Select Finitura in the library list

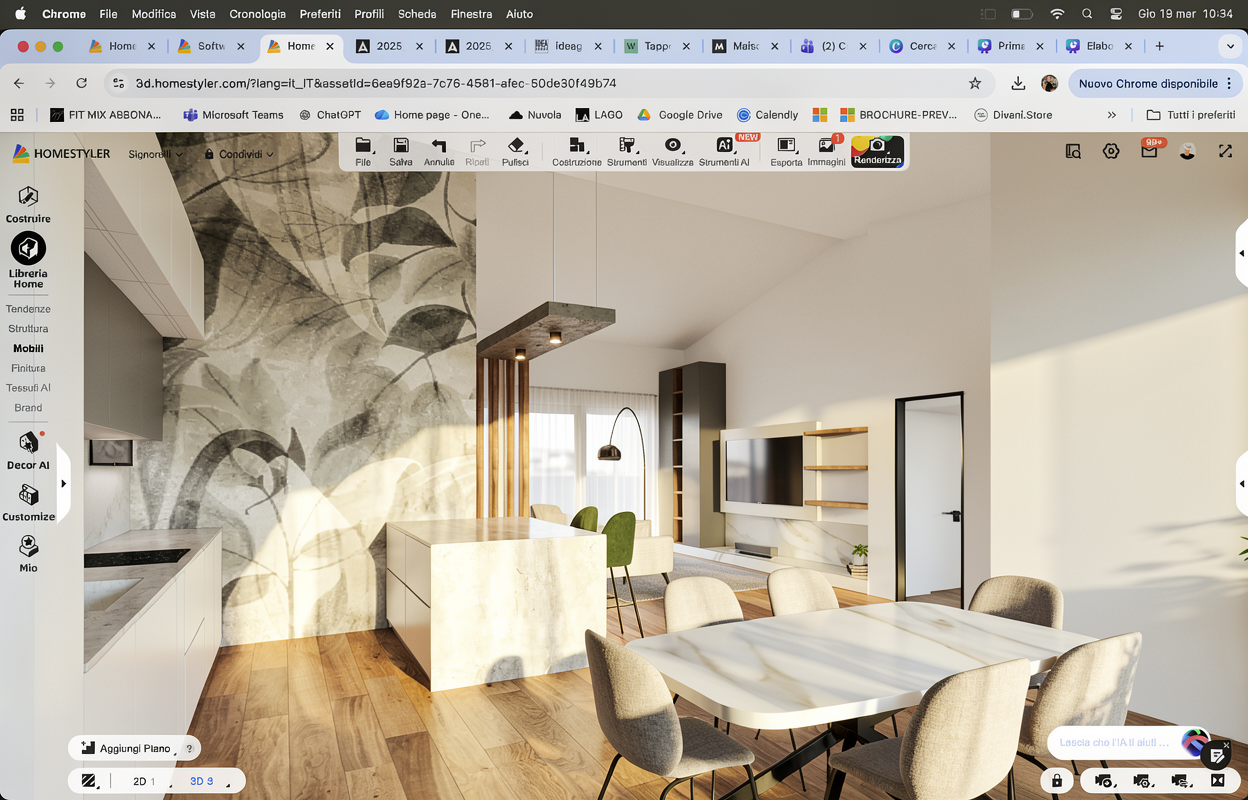point(28,368)
